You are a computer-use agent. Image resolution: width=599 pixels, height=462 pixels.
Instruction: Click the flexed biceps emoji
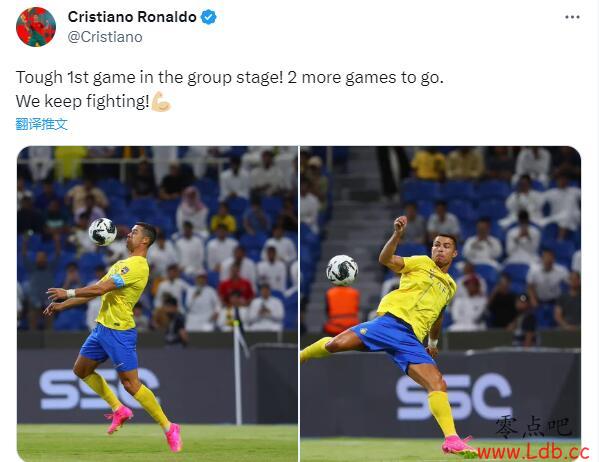tap(161, 101)
